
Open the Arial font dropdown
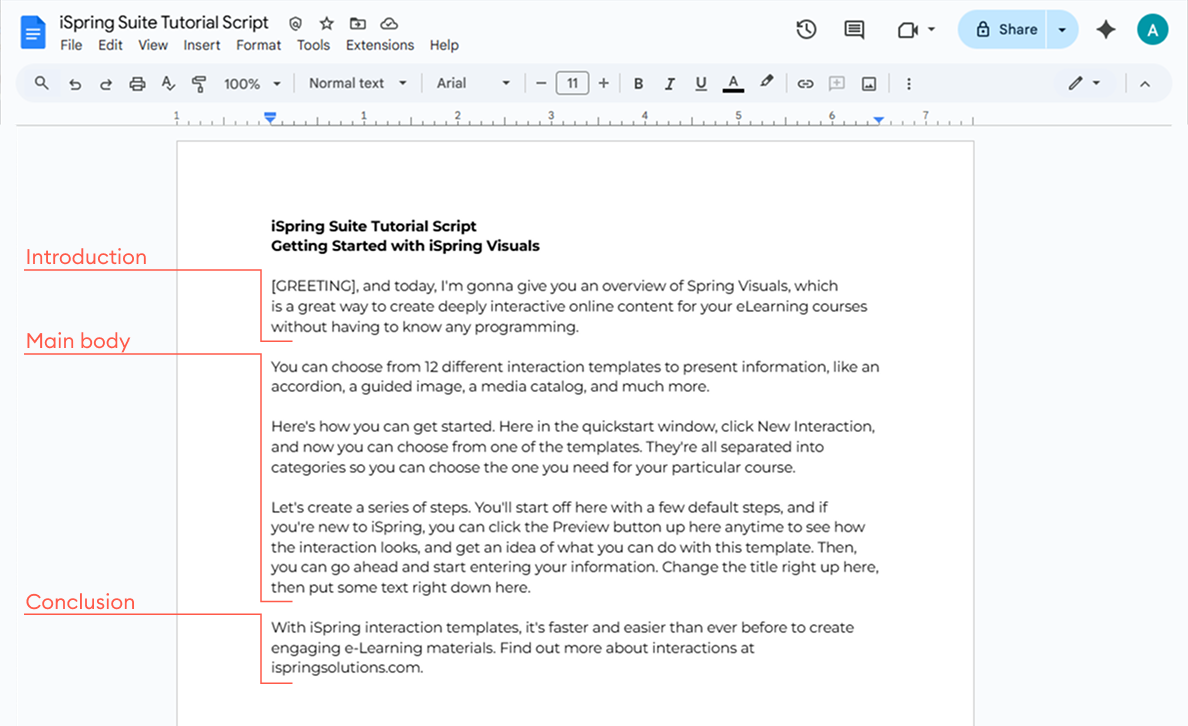(x=471, y=83)
